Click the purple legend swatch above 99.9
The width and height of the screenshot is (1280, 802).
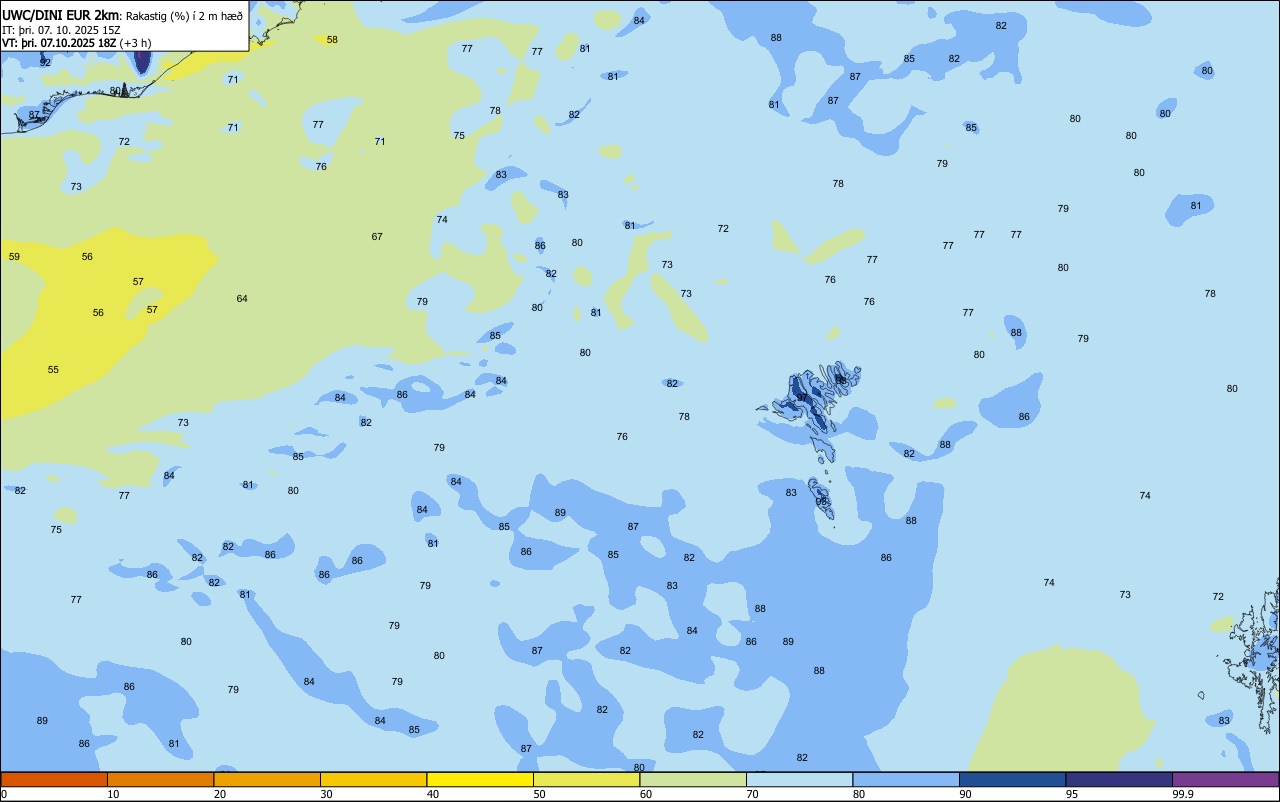[1225, 779]
